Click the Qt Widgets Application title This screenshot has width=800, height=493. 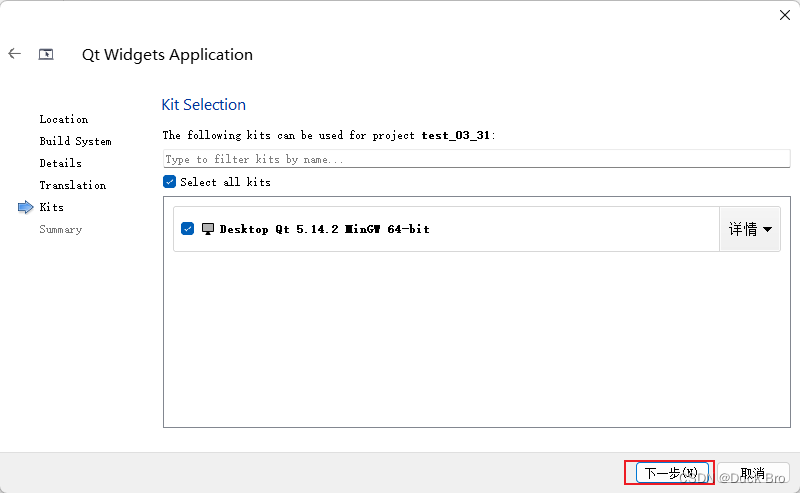(x=167, y=55)
